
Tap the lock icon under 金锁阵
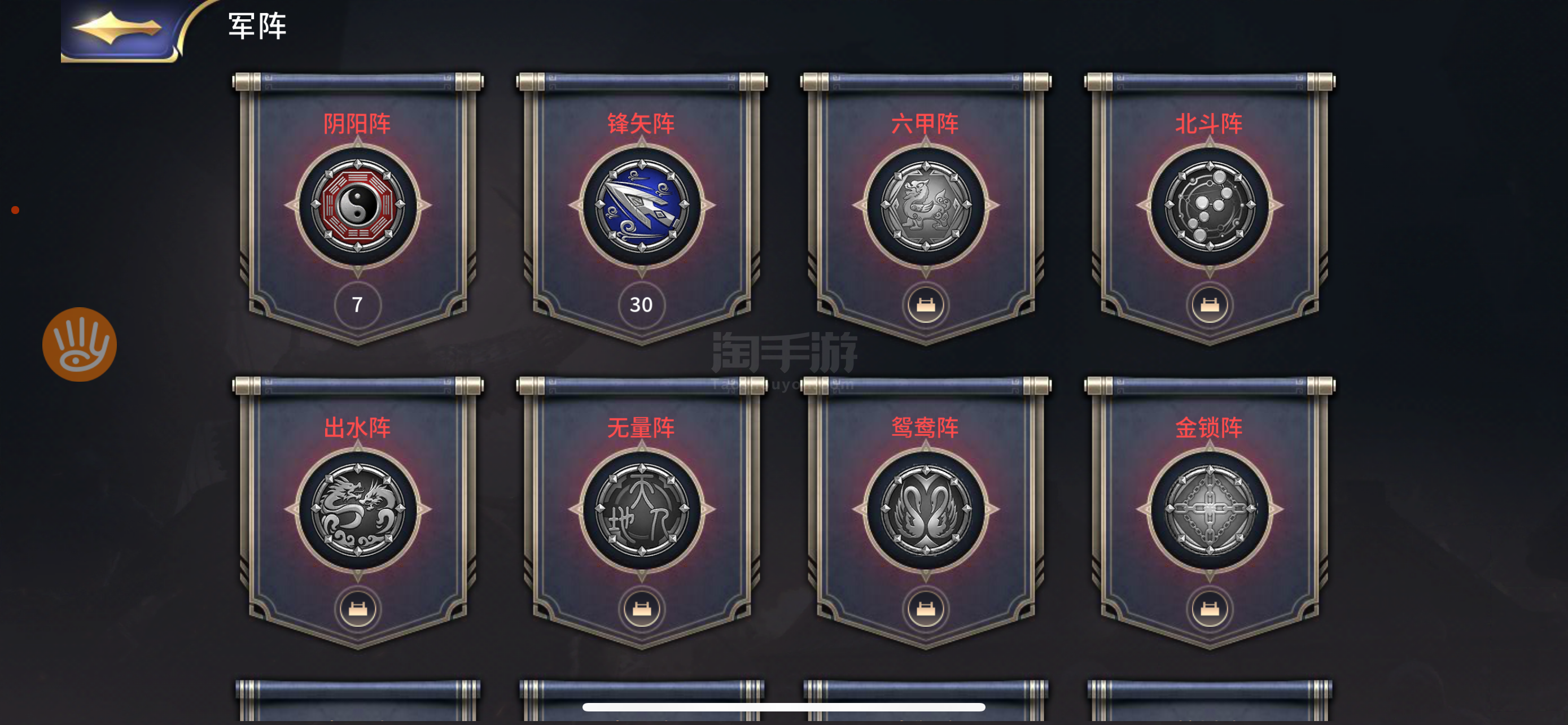tap(1210, 608)
